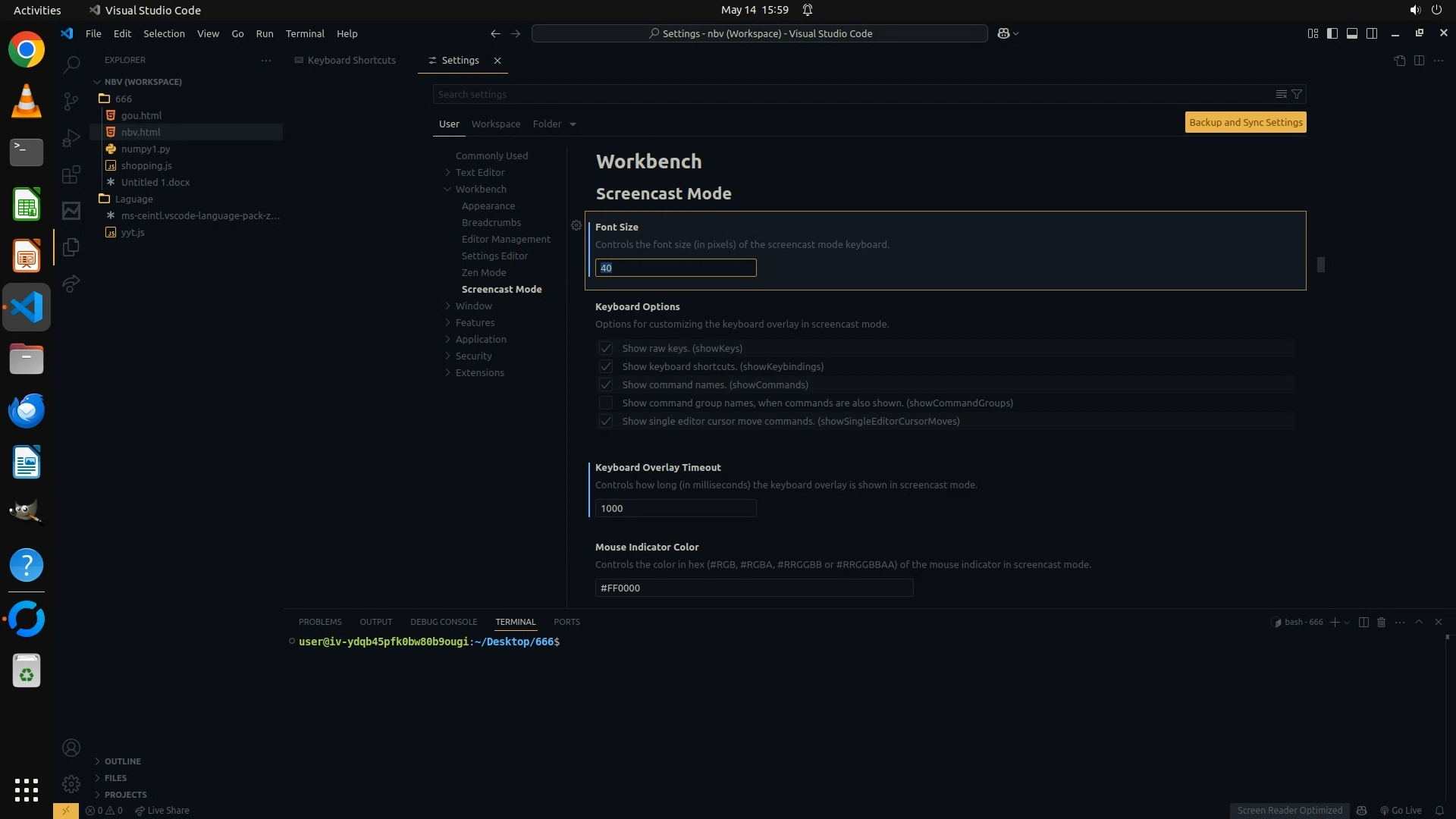Open Source Control view
Screen dimensions: 1456x819
tap(71, 101)
